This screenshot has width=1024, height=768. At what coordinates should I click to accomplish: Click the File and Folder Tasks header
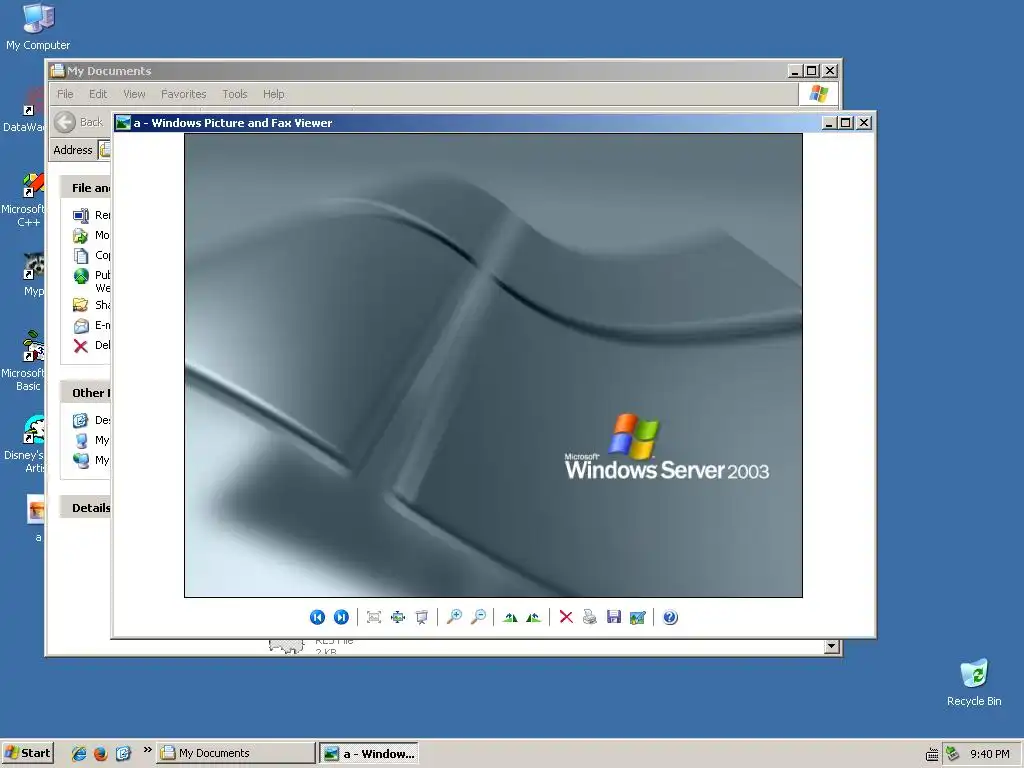pyautogui.click(x=86, y=187)
